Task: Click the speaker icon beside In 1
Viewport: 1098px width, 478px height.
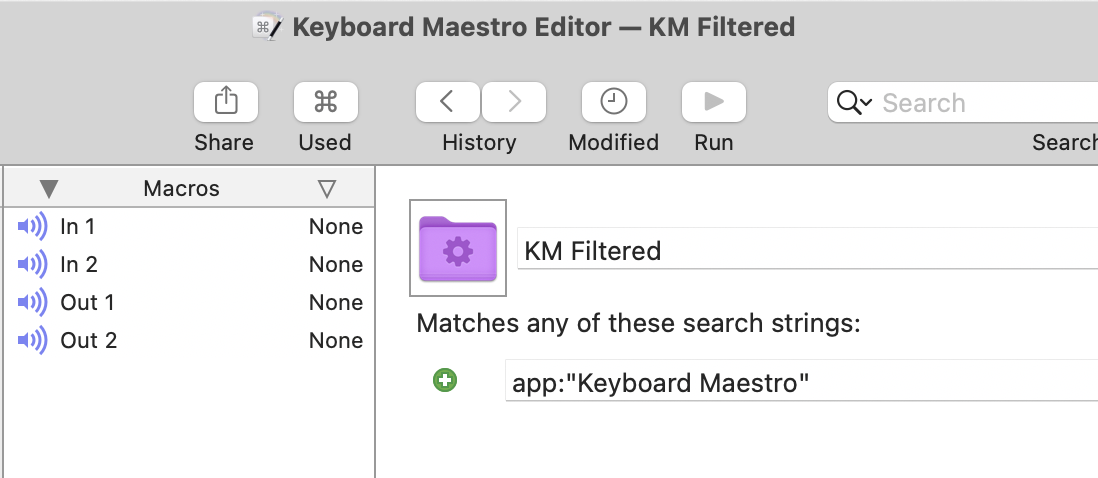Action: [32, 226]
